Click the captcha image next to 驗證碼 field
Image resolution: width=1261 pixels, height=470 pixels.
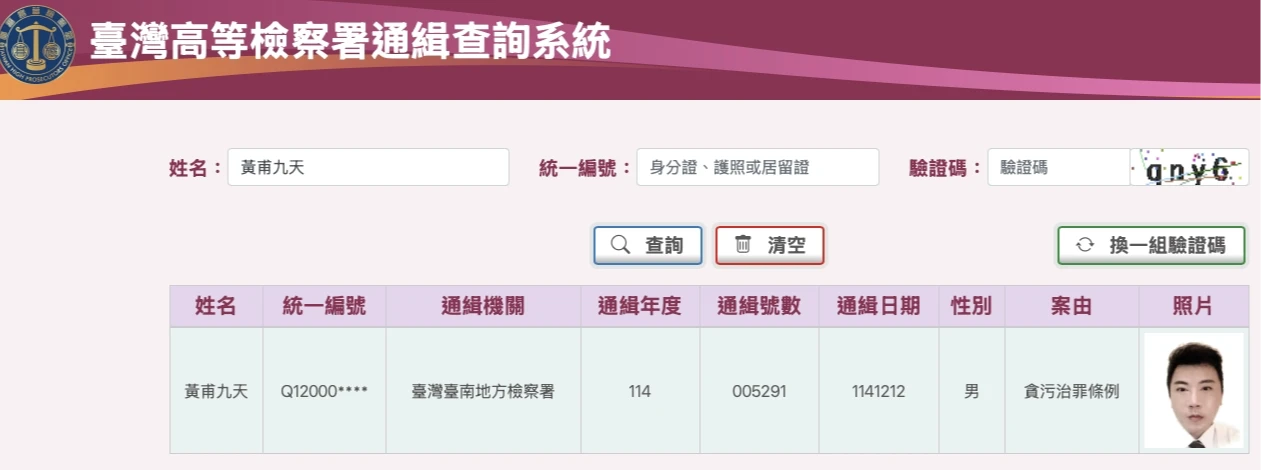point(1189,168)
